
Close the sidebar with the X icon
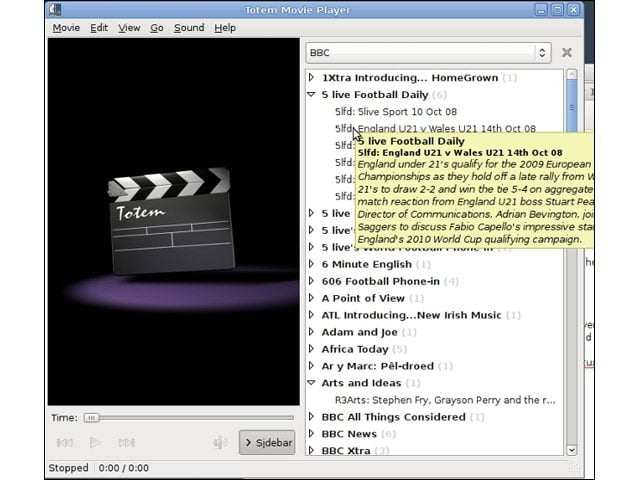tap(567, 53)
